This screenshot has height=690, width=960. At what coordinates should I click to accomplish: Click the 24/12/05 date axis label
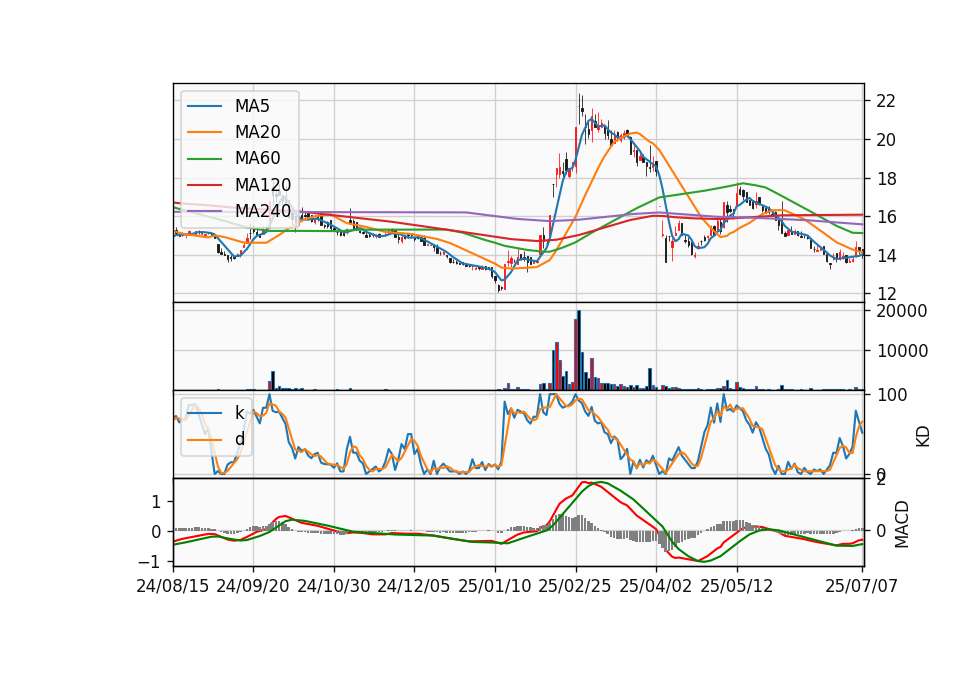click(414, 586)
